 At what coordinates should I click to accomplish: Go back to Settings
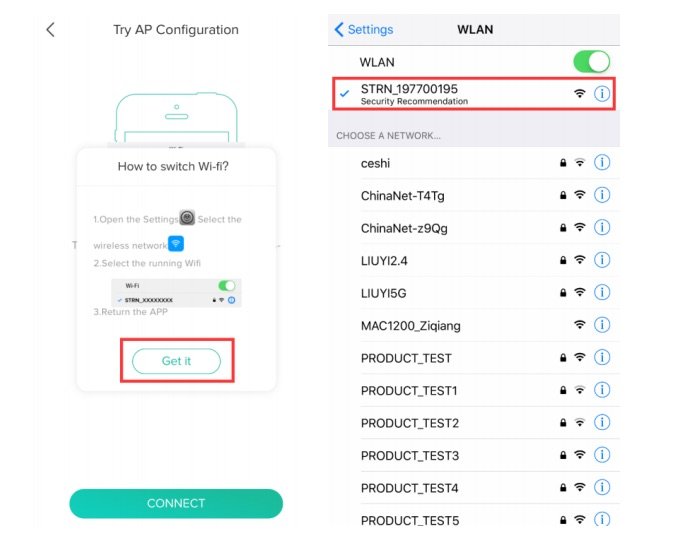click(364, 30)
